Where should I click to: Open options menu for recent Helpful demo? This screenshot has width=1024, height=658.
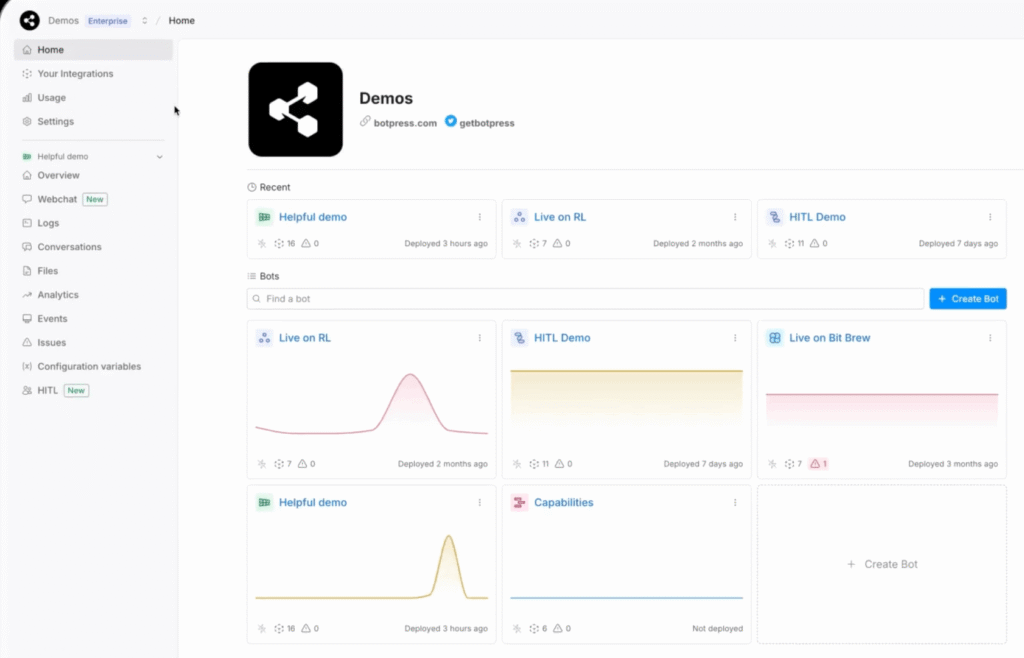[x=479, y=217]
